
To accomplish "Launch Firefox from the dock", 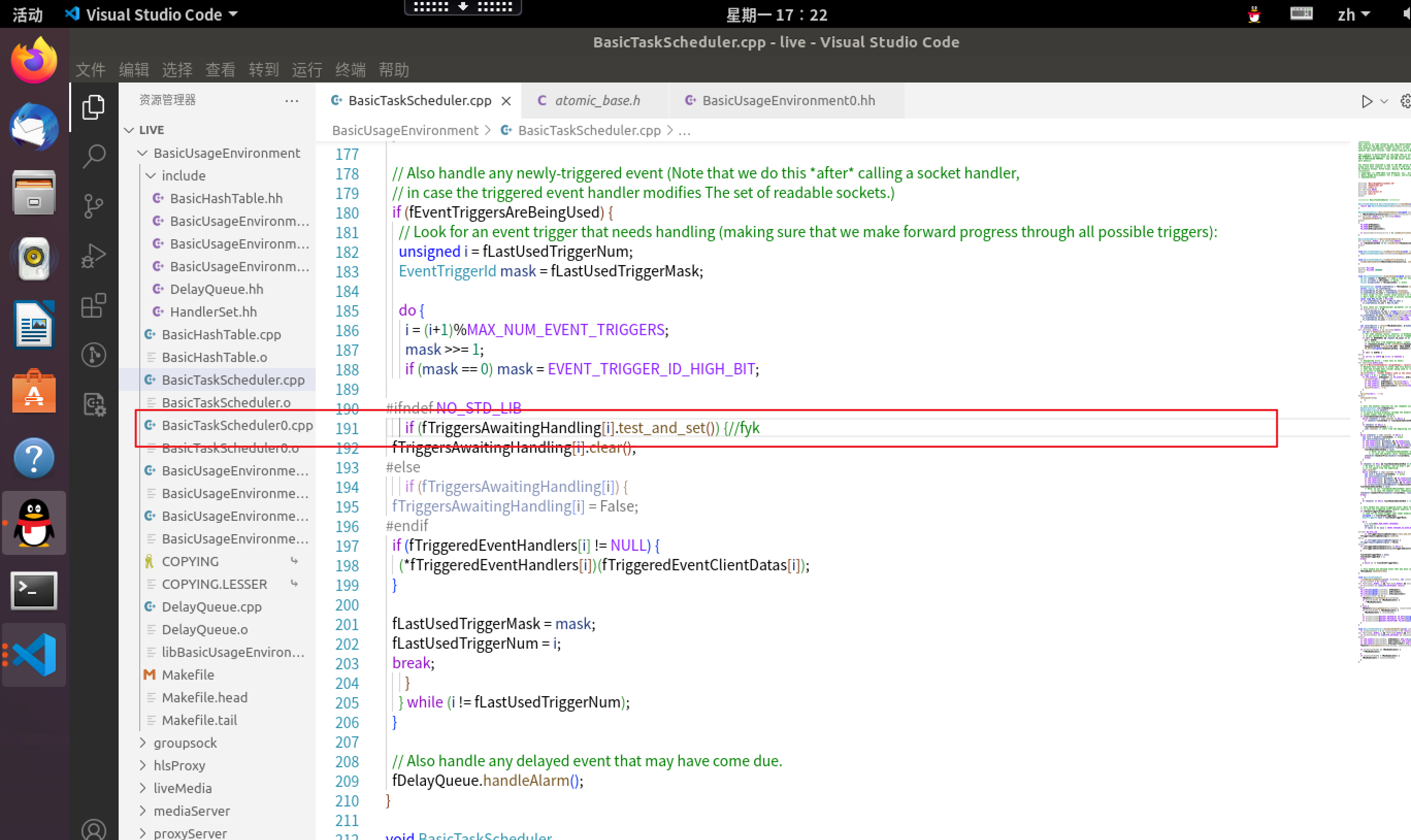I will pos(34,60).
